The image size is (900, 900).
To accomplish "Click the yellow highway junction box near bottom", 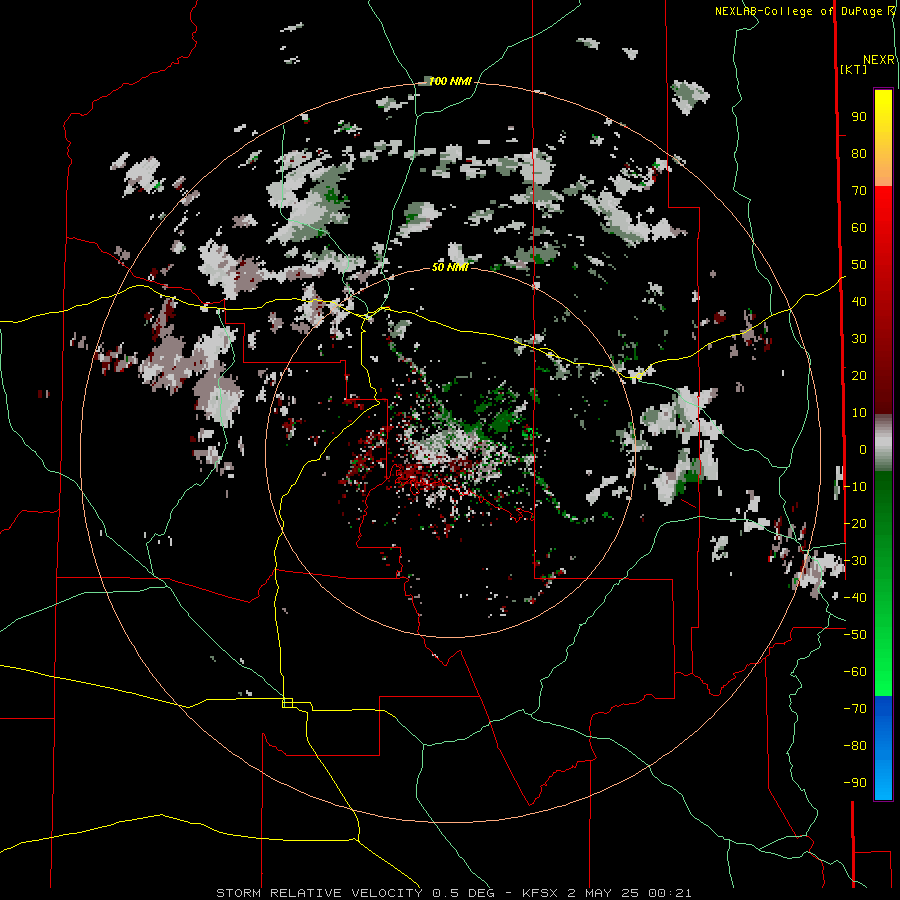I will [x=288, y=703].
